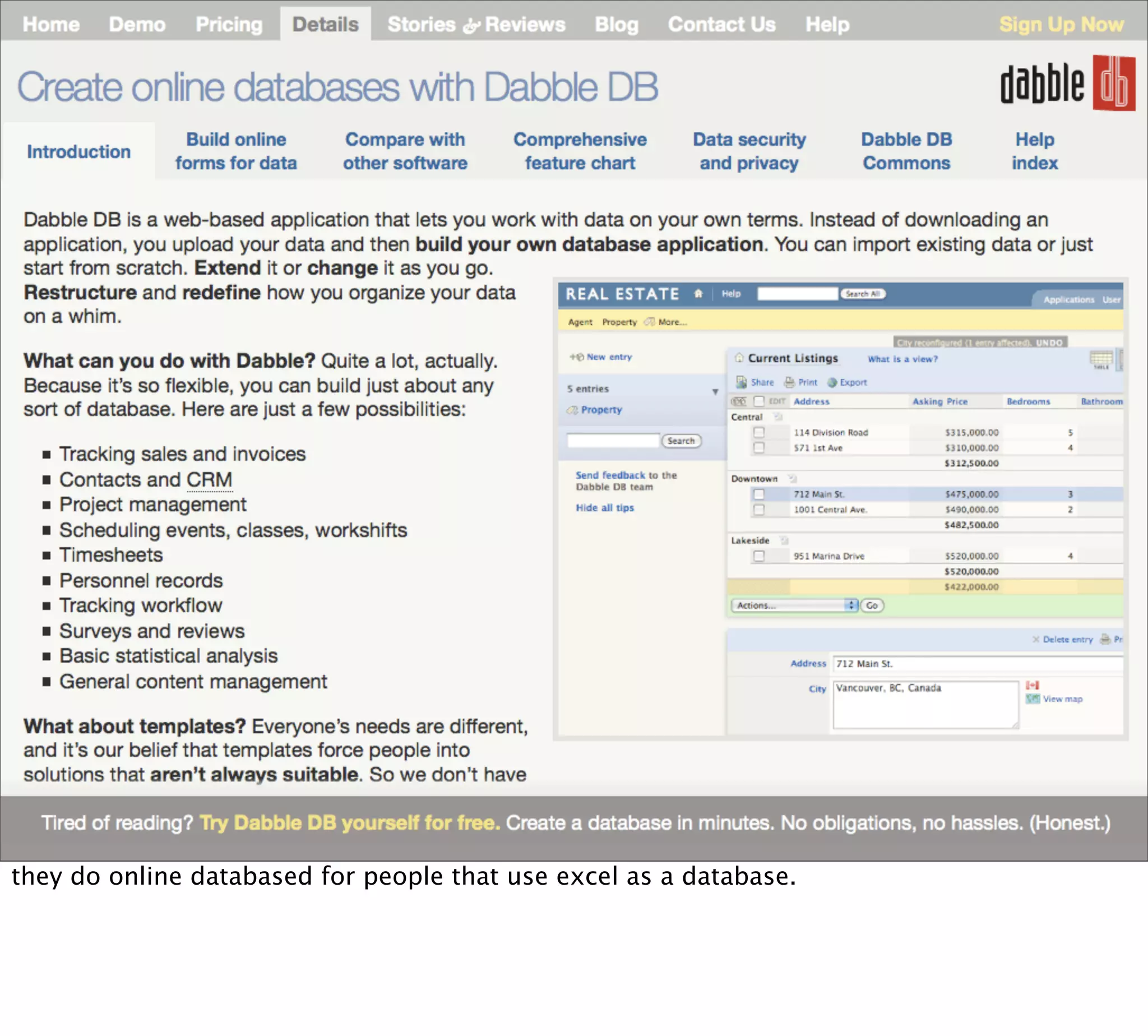1148x1036 pixels.
Task: Click the Real Estate home icon
Action: click(x=698, y=294)
